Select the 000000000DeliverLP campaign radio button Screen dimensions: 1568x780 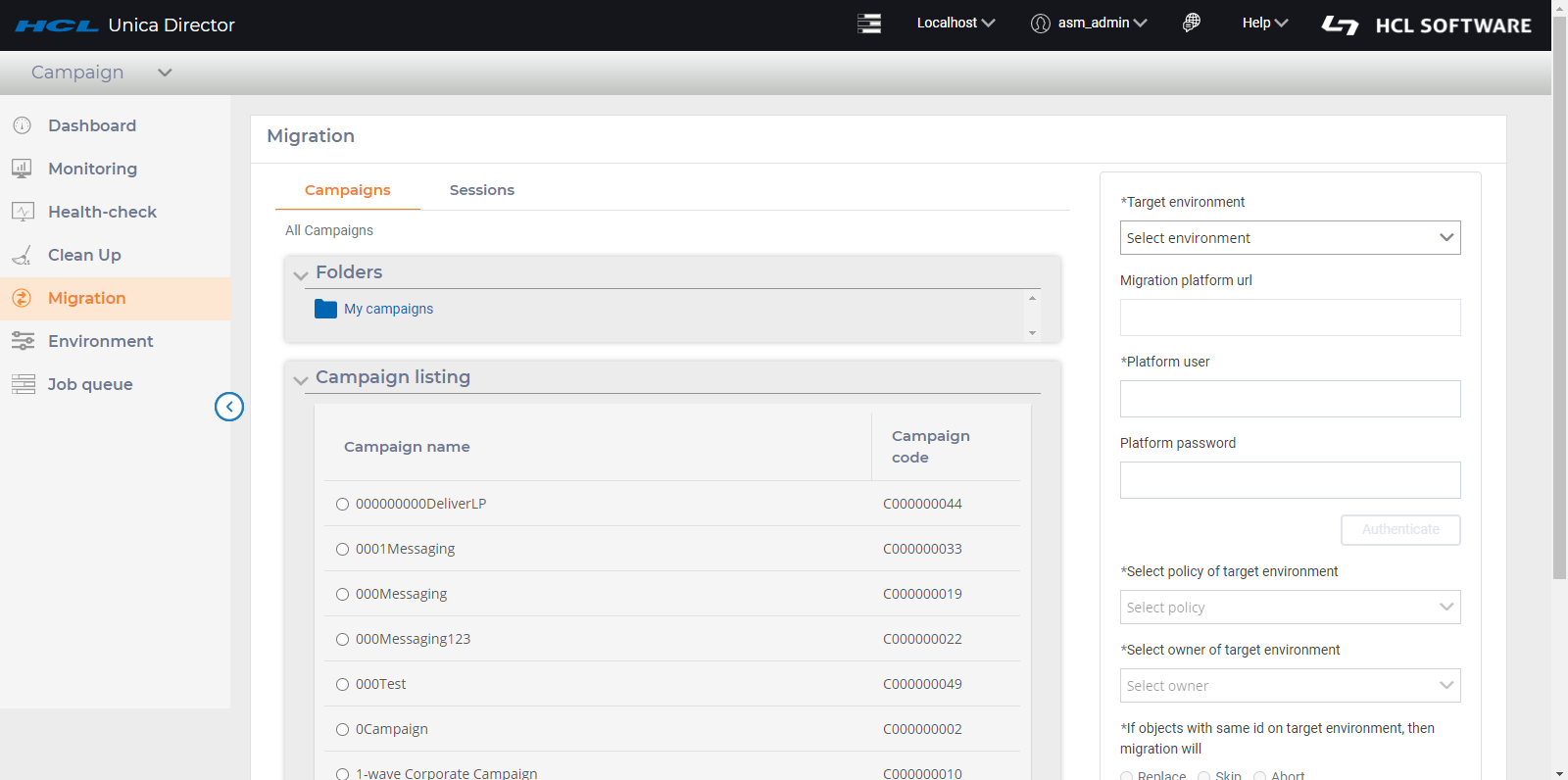(342, 505)
